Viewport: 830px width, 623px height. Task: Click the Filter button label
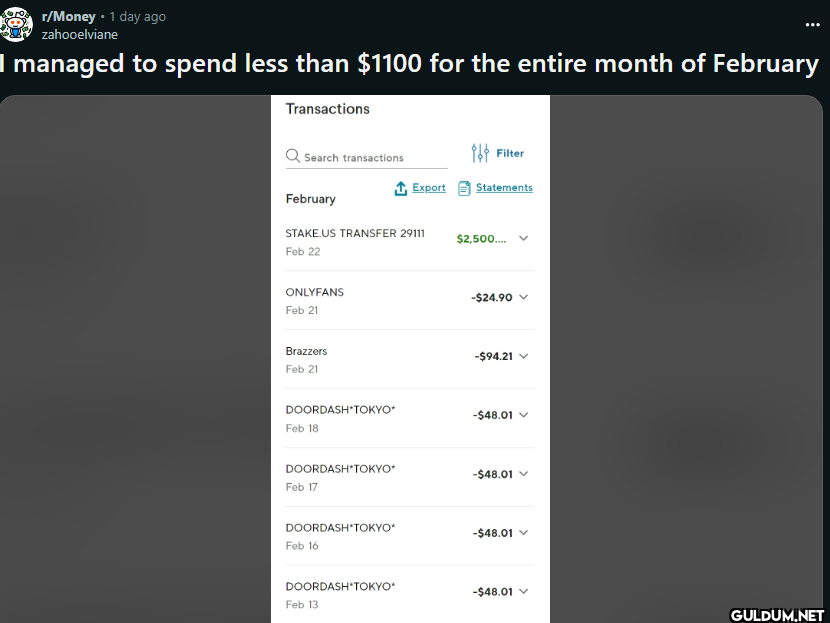click(510, 153)
